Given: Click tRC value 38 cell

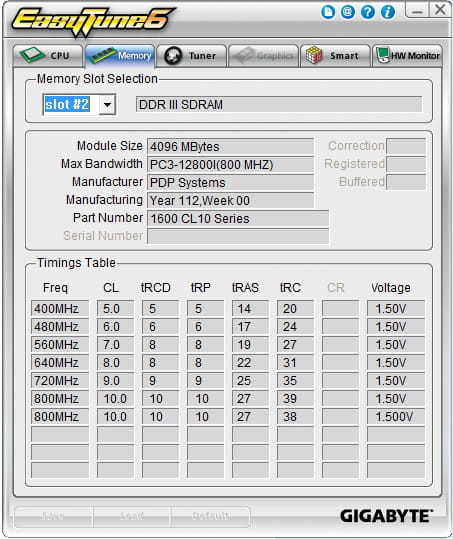Looking at the screenshot, I should (295, 416).
